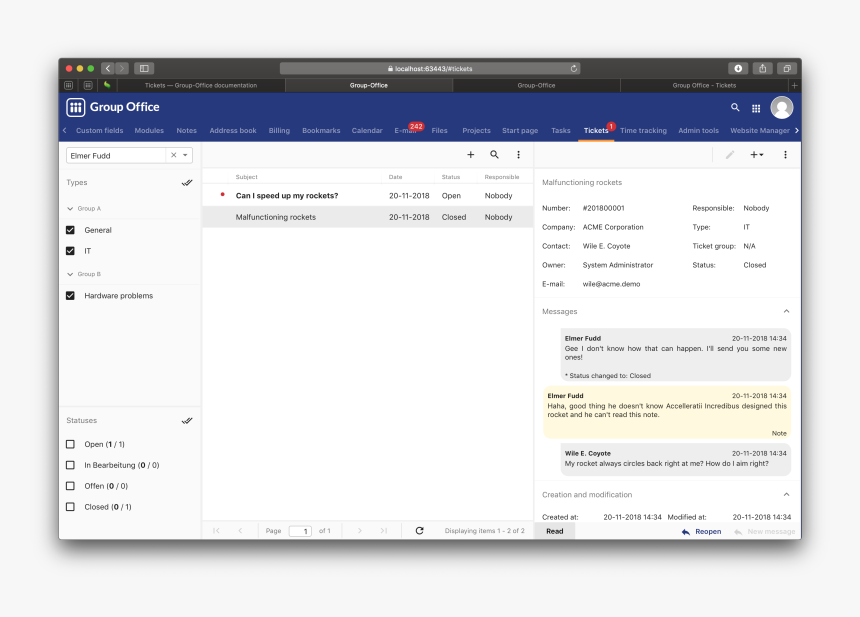Viewport: 860px width, 617px height.
Task: Select all Types with double-check icon
Action: 187,183
